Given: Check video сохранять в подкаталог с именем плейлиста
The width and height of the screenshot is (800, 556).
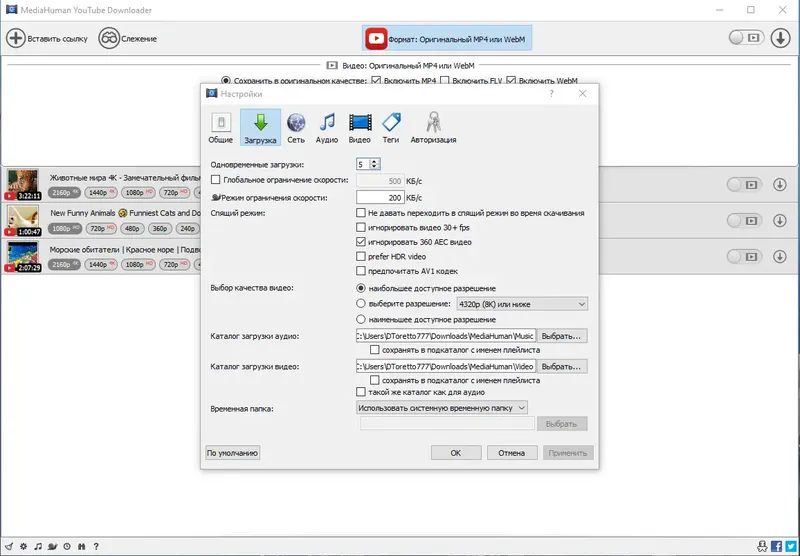Looking at the screenshot, I should tap(374, 380).
